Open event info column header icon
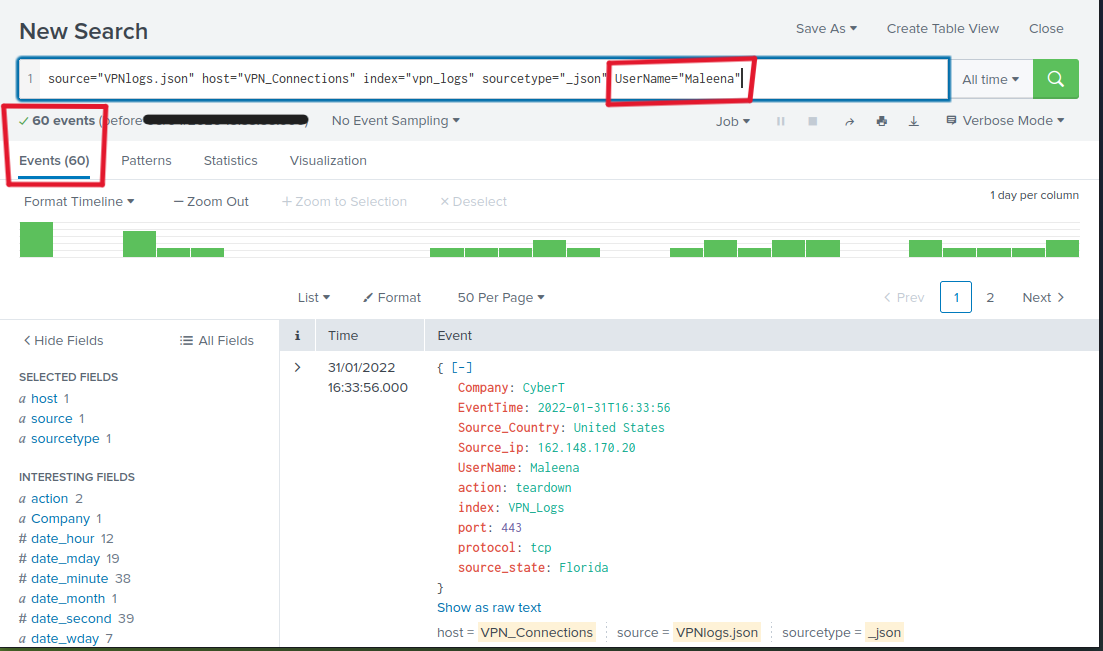Screen dimensions: 1103x651 point(297,336)
